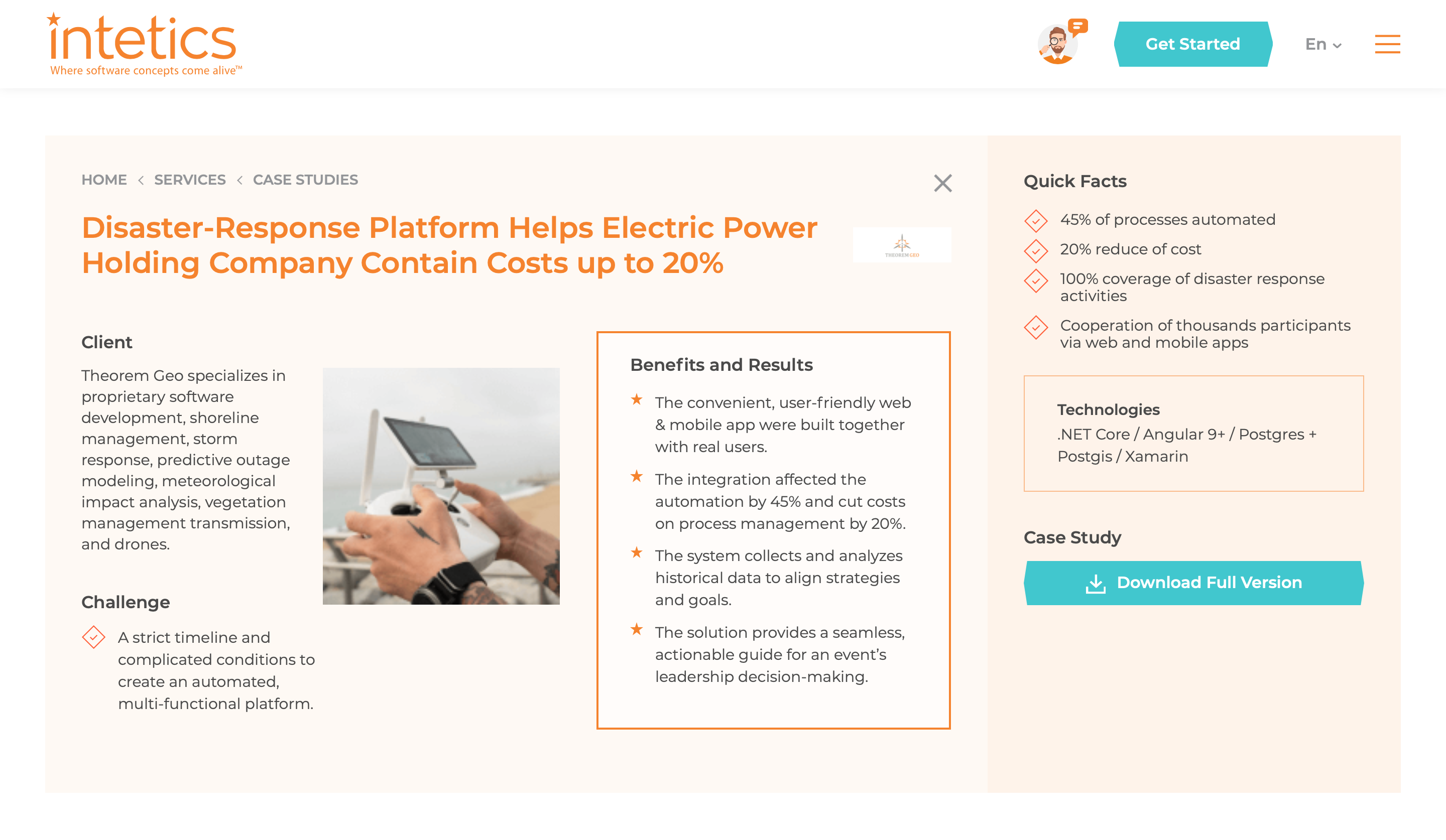Toggle the language selector En dropdown

[x=1322, y=44]
